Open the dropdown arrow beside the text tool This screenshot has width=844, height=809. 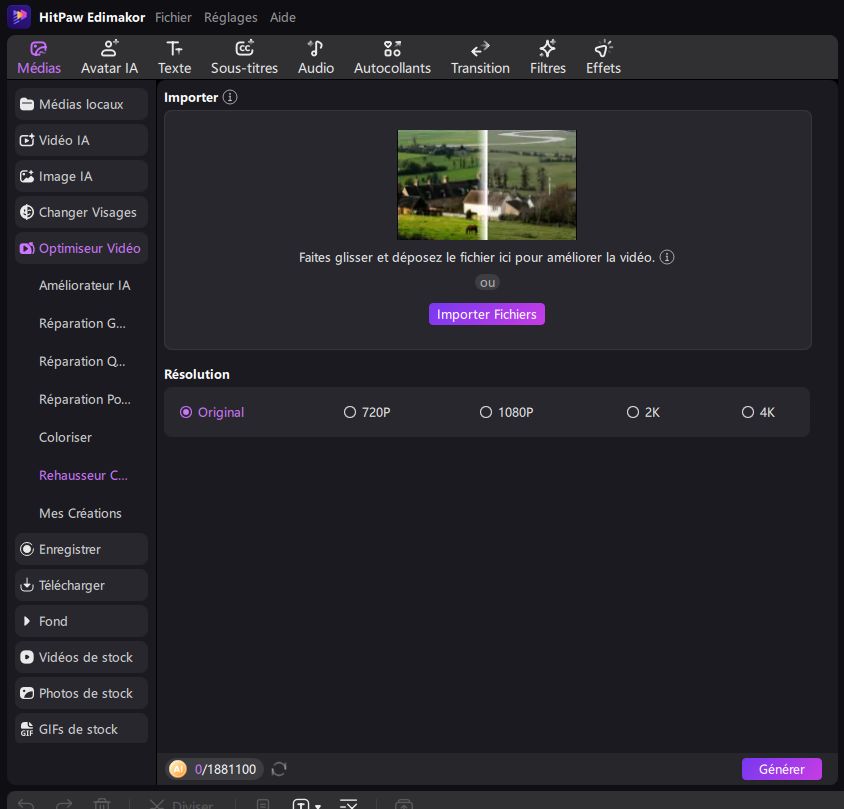318,806
